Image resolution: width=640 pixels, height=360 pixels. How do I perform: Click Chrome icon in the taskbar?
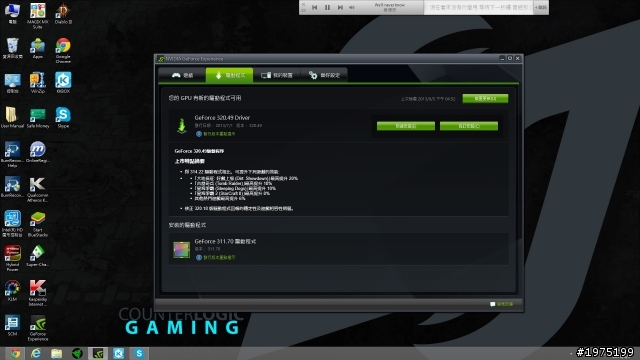[16, 353]
